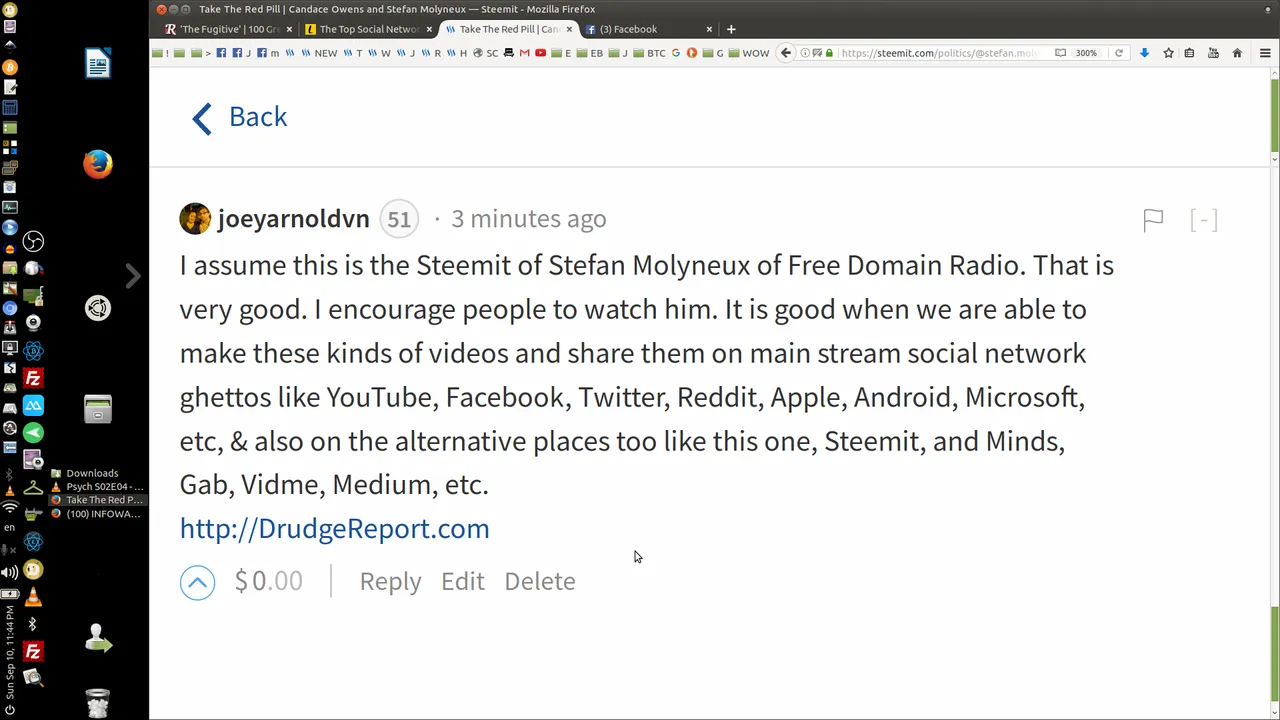Click Delete under the comment
Screen dimensions: 1280x720
click(x=540, y=581)
